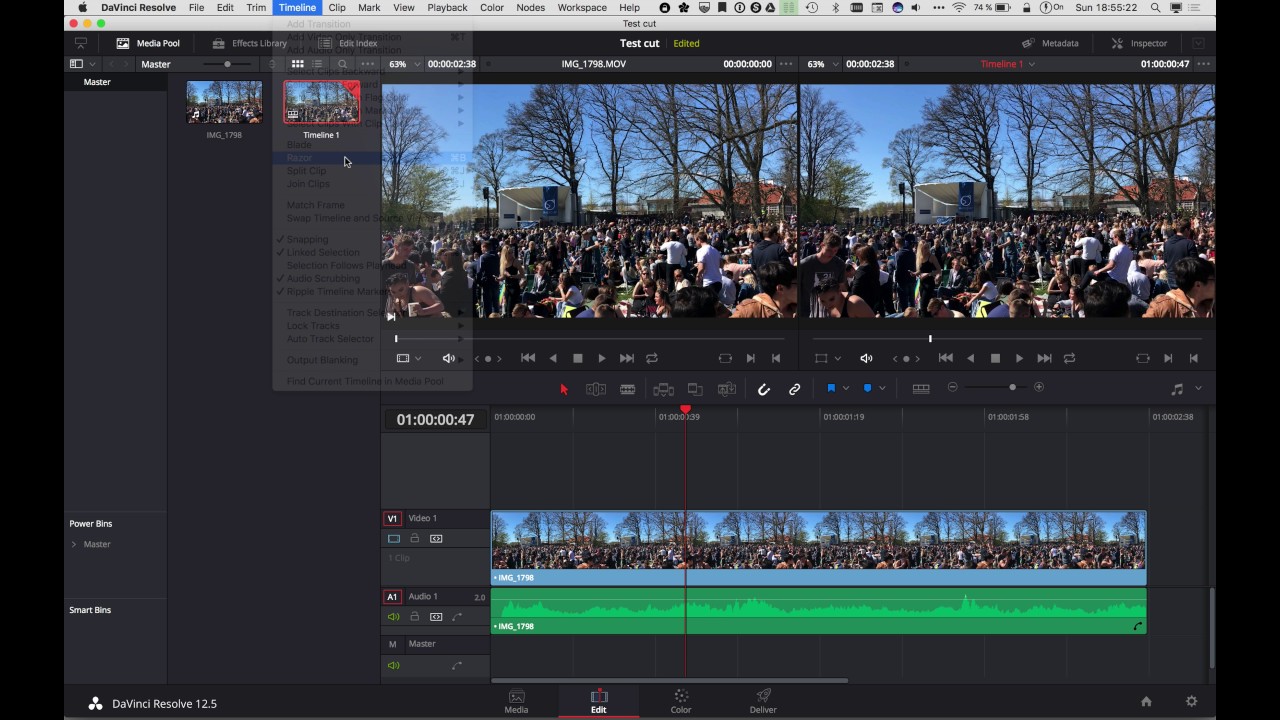The height and width of the screenshot is (720, 1280).
Task: Toggle the Linked Selection chain icon
Action: [x=795, y=389]
